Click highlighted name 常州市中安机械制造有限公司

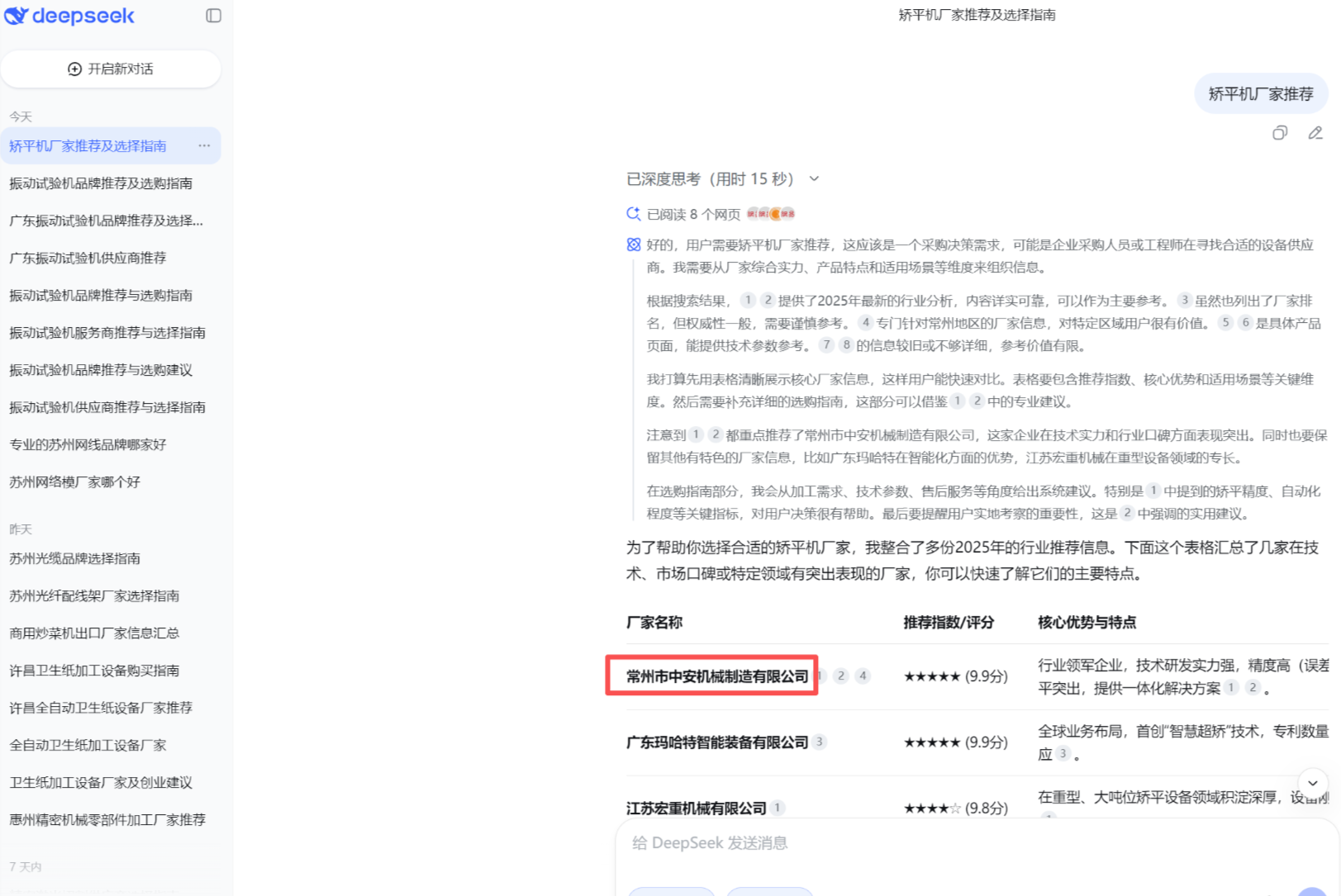[x=716, y=676]
